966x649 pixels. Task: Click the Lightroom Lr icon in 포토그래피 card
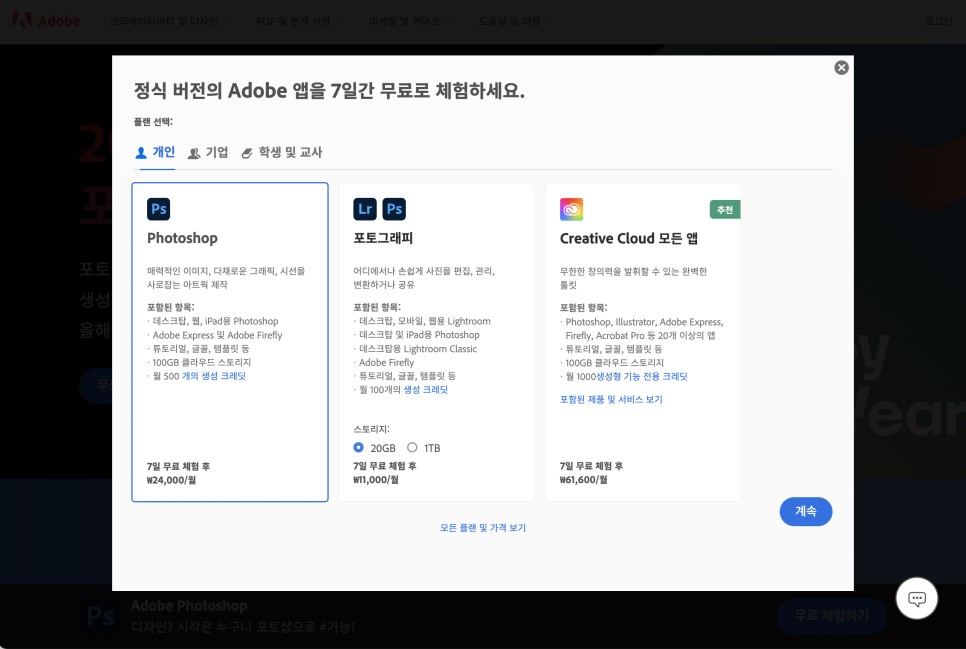point(365,209)
